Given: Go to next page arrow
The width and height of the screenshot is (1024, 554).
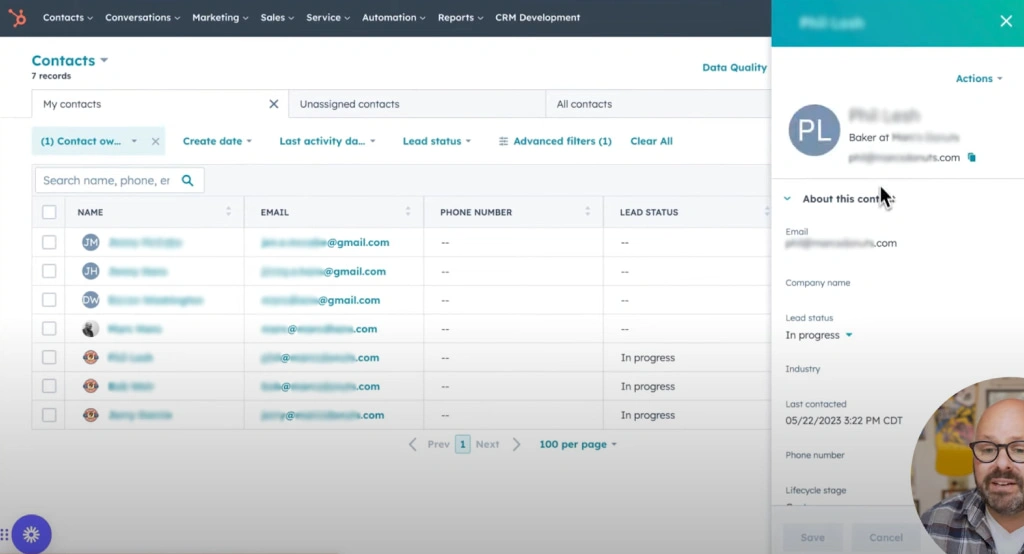Looking at the screenshot, I should point(517,444).
